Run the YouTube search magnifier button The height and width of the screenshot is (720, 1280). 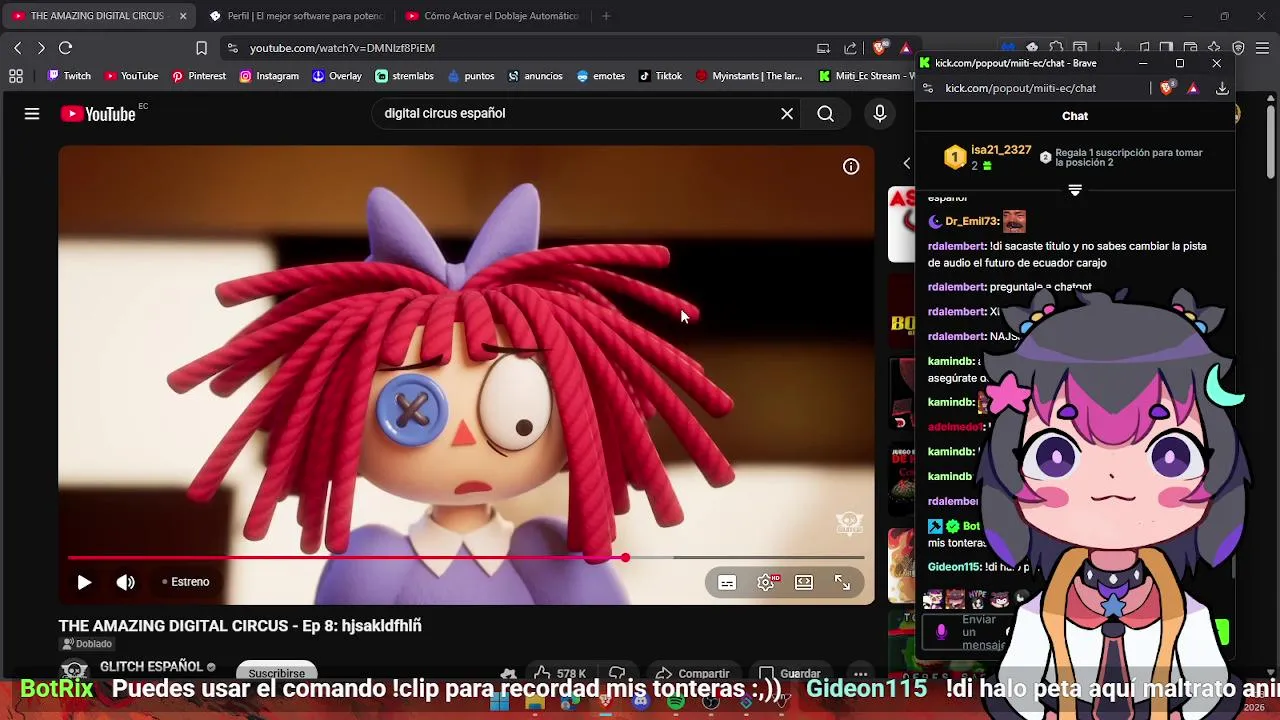pyautogui.click(x=825, y=114)
